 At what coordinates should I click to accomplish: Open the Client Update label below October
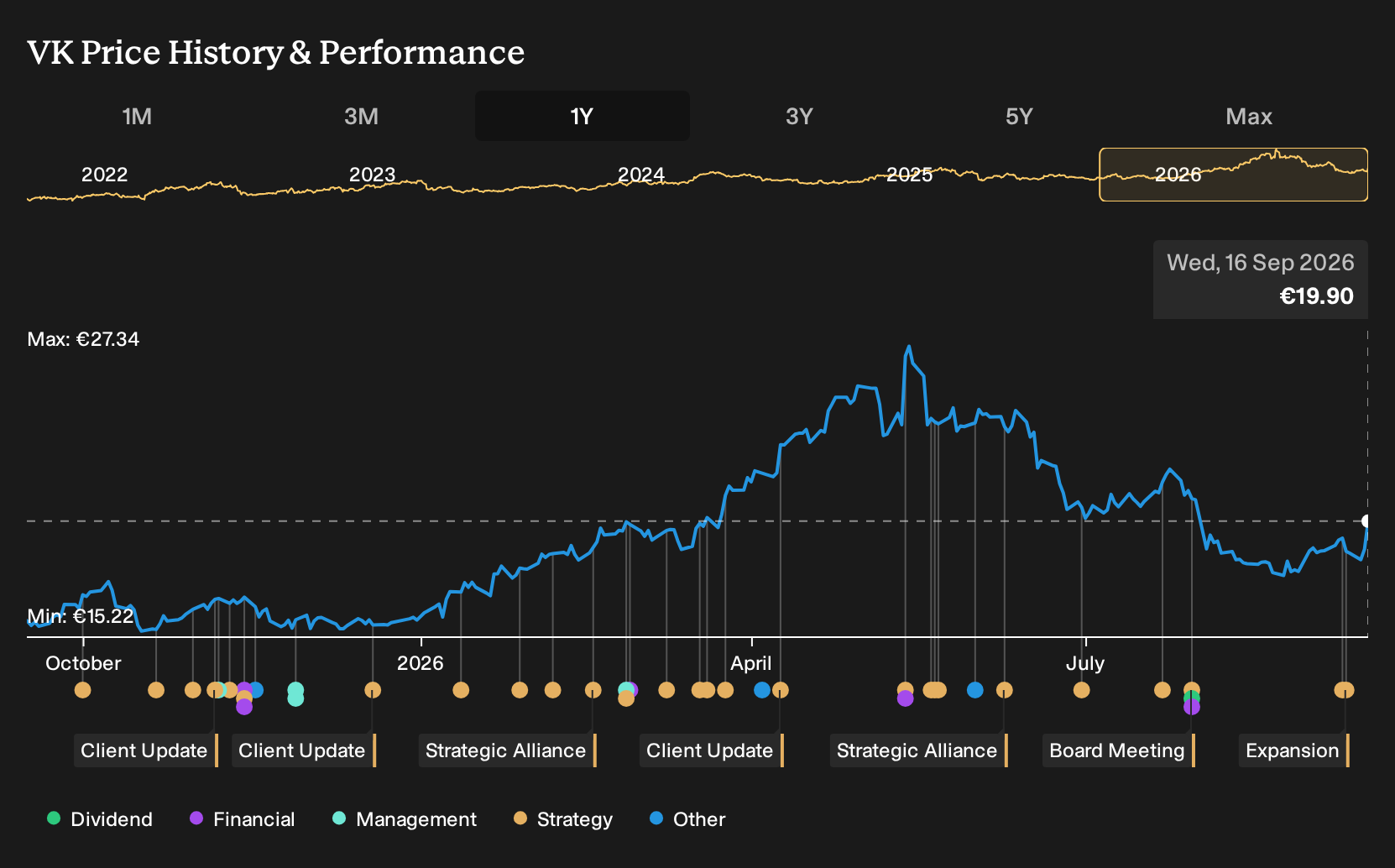[144, 750]
